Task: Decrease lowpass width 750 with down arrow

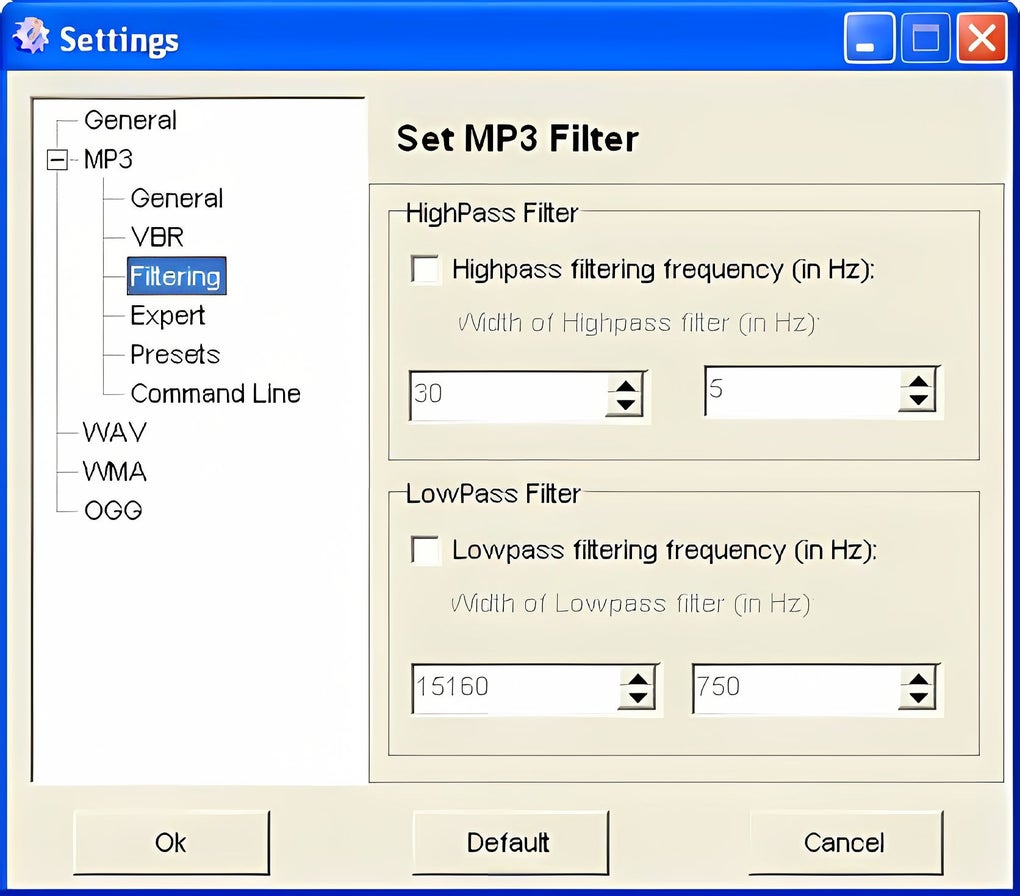Action: point(918,698)
